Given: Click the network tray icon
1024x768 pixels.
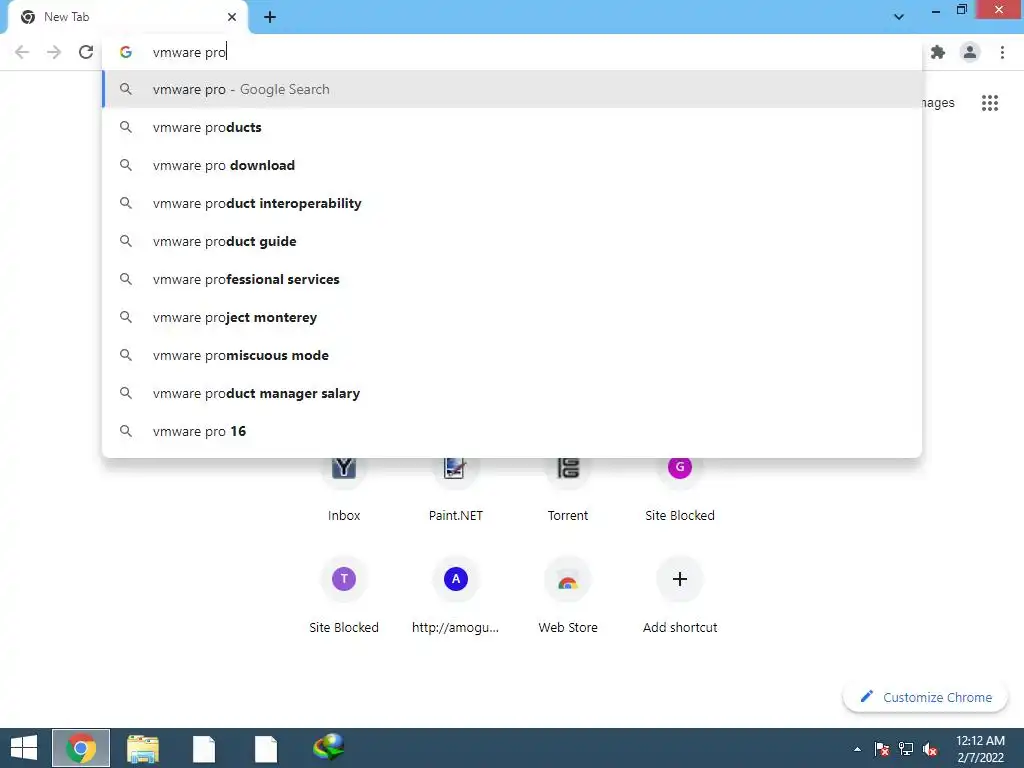Looking at the screenshot, I should pyautogui.click(x=906, y=749).
